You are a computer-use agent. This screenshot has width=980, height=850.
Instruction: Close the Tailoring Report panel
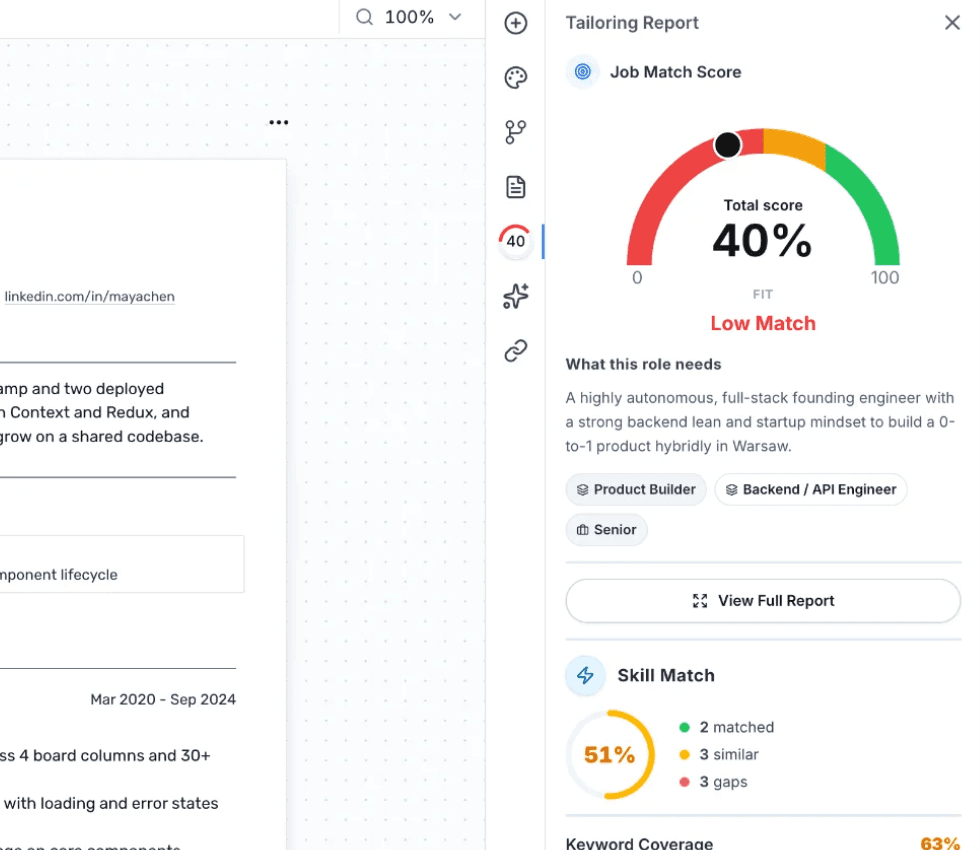pos(952,23)
